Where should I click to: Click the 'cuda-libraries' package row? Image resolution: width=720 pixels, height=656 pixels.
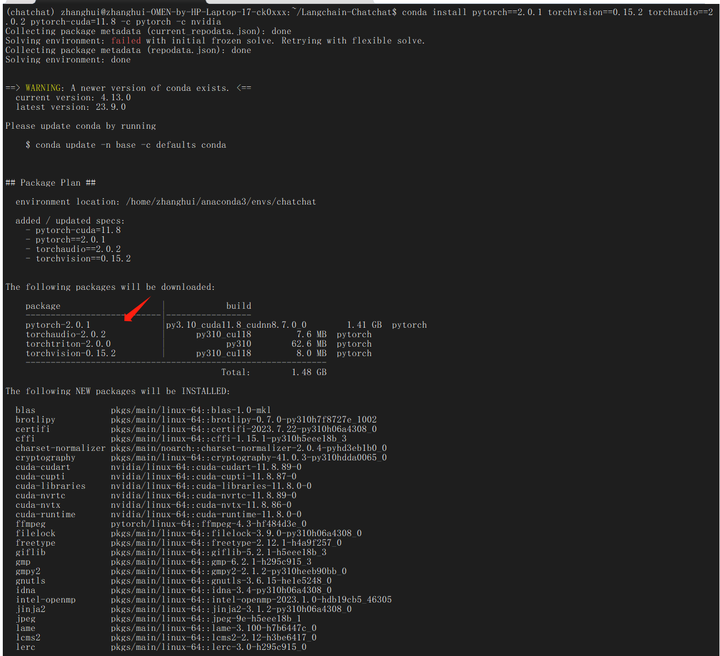(163, 486)
